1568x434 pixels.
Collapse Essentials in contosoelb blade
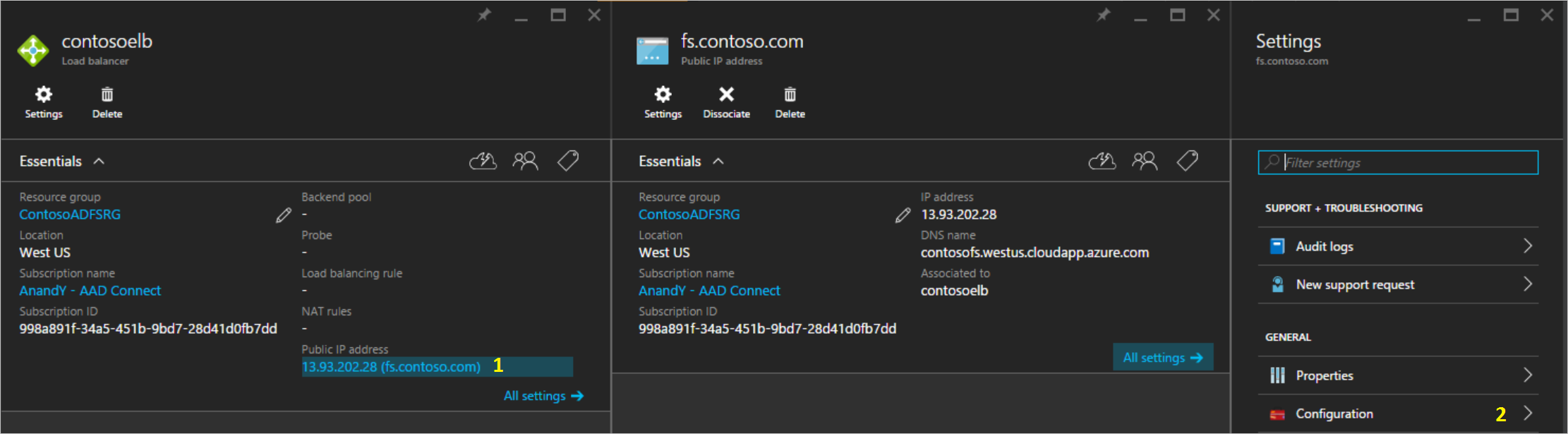pos(99,162)
